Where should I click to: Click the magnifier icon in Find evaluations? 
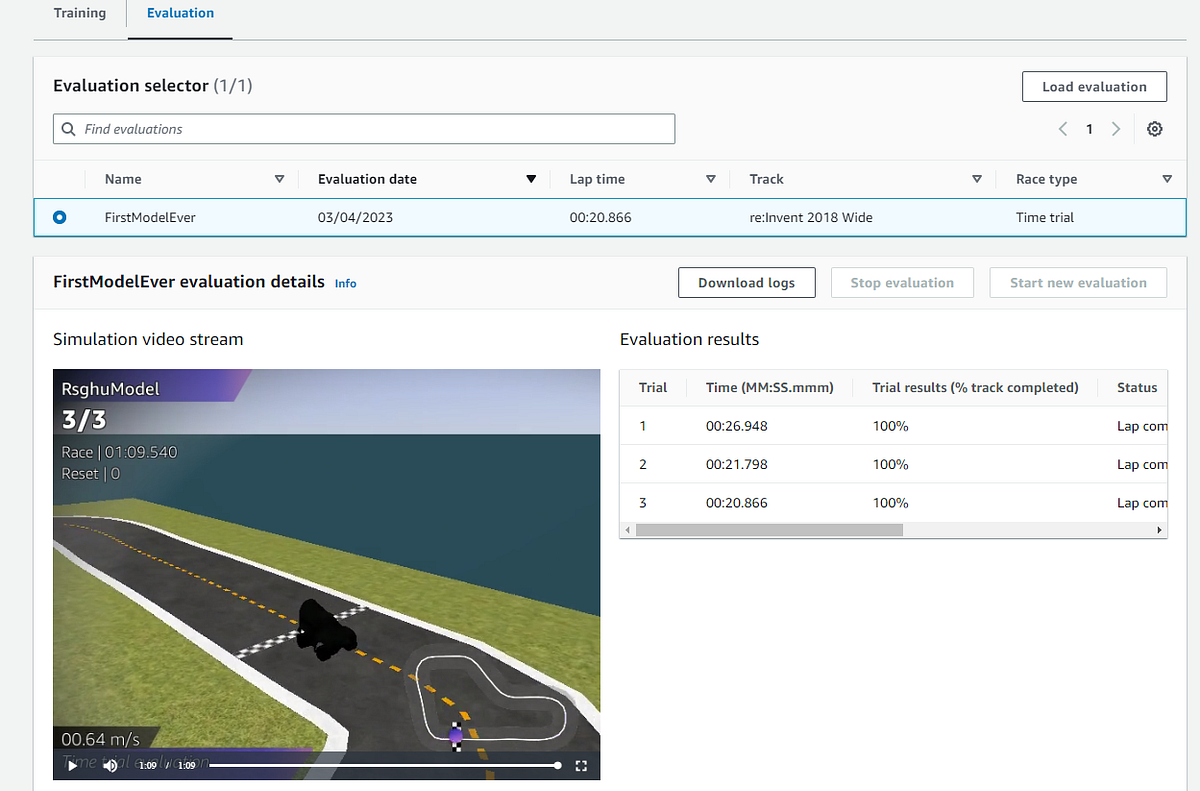pos(68,129)
